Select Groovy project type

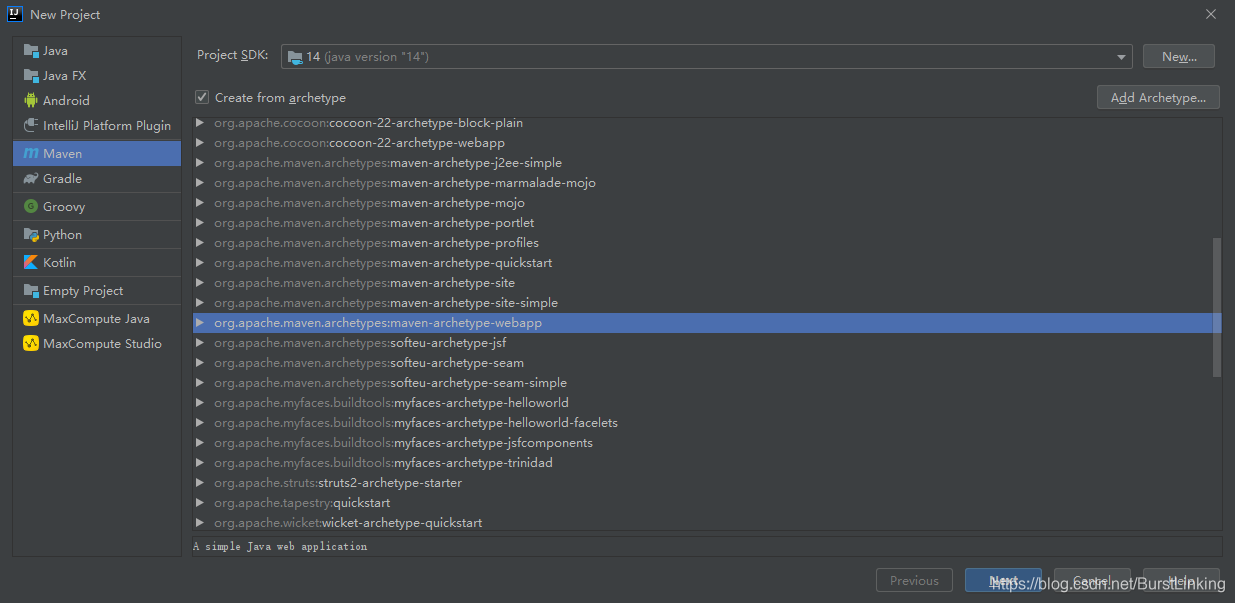pos(97,207)
